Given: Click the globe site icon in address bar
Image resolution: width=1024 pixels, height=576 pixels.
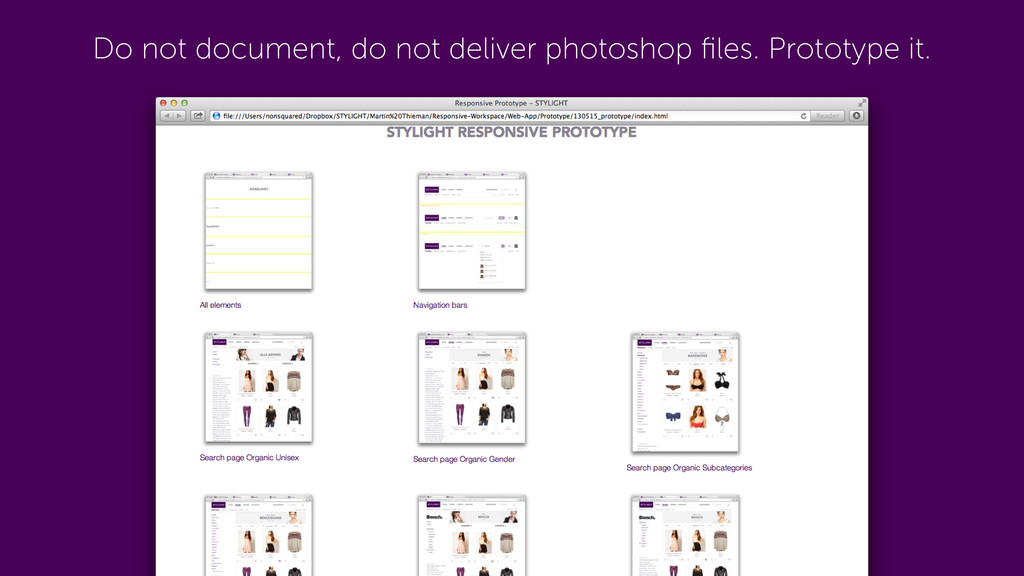Looking at the screenshot, I should (216, 116).
